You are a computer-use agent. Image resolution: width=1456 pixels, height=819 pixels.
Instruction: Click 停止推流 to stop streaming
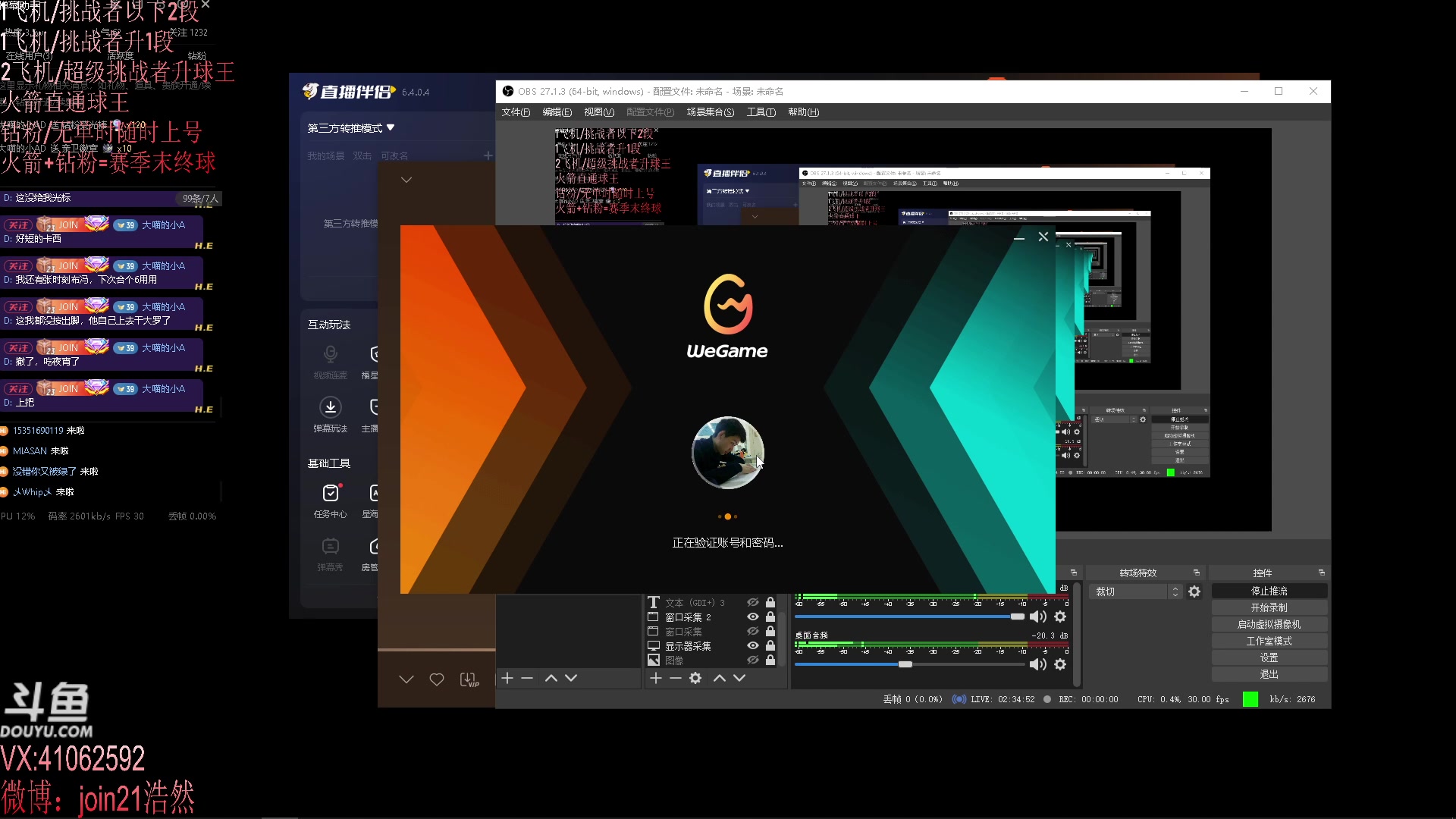coord(1269,591)
